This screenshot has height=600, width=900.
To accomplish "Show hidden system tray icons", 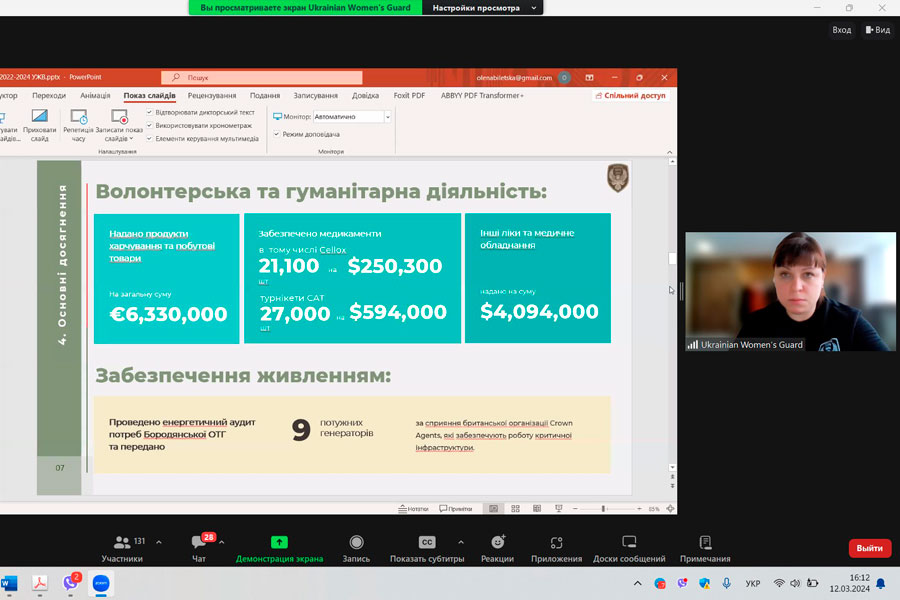I will point(638,583).
